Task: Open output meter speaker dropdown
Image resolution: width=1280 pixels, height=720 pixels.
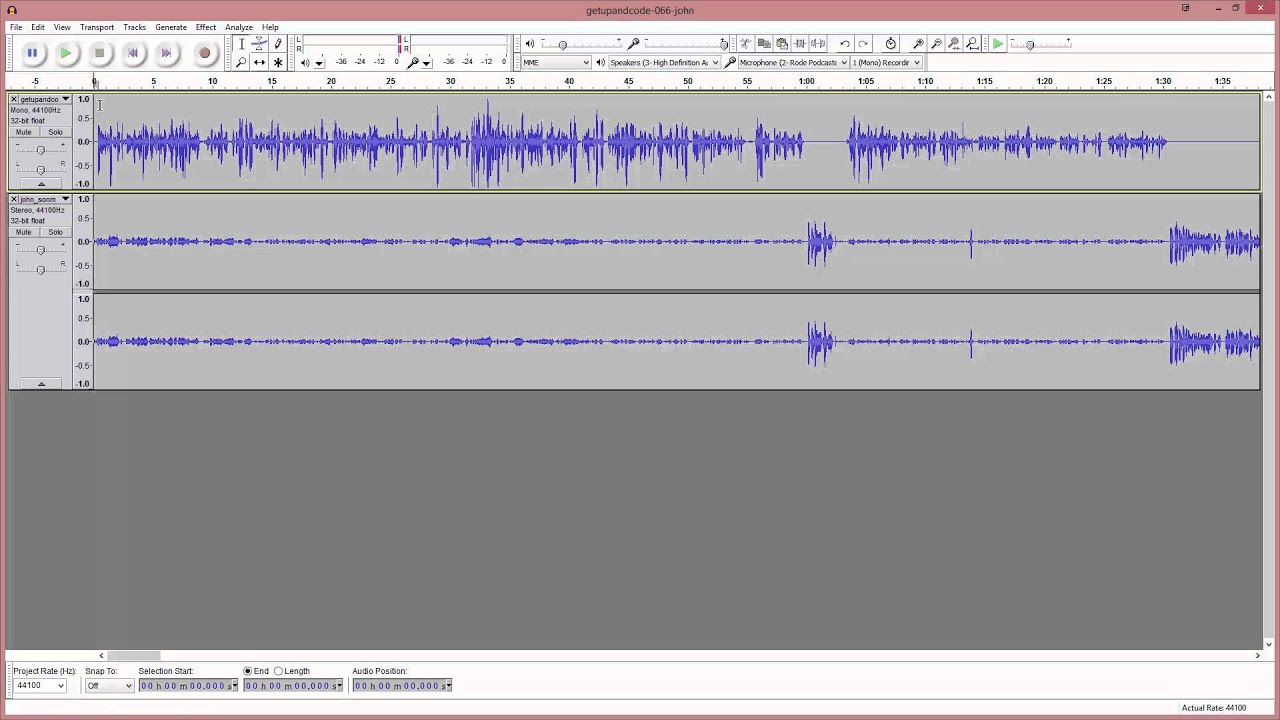Action: pos(318,63)
